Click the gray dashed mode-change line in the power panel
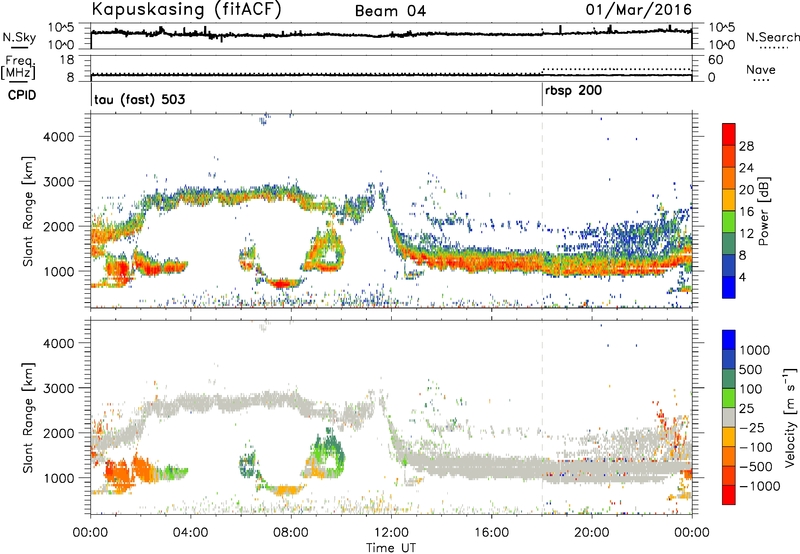 tap(542, 211)
